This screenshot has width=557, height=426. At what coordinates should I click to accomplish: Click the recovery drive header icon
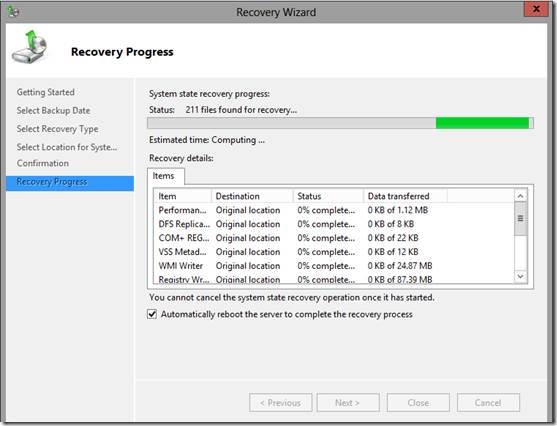point(29,47)
